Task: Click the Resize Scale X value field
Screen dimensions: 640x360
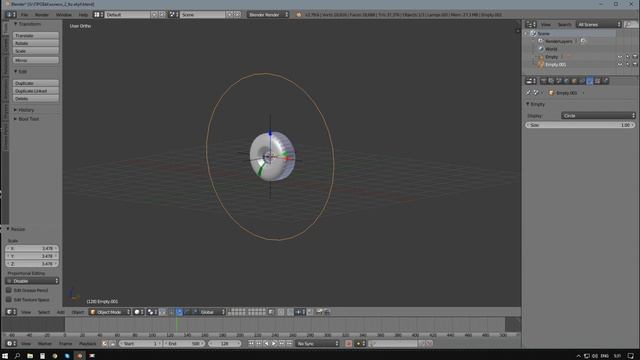Action: click(32, 248)
